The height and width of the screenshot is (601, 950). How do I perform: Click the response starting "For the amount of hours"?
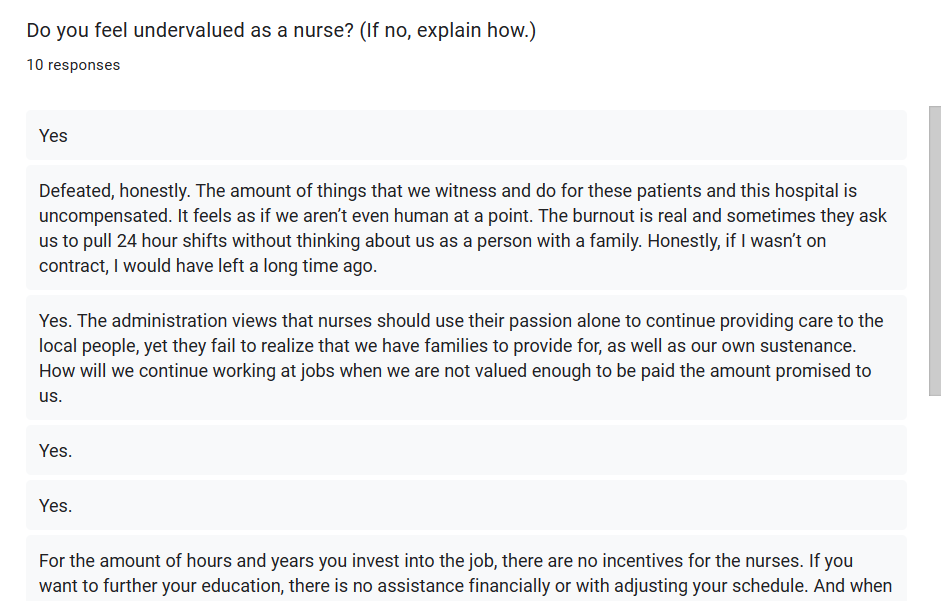coord(466,568)
